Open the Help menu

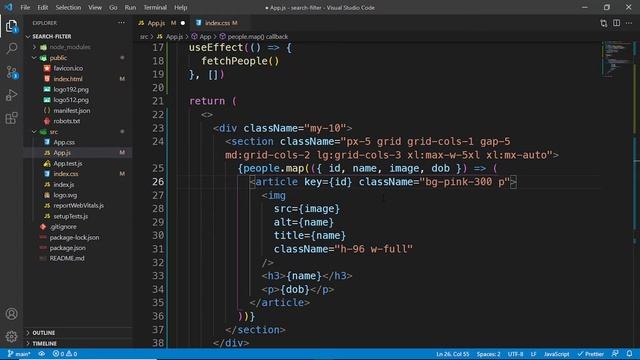180,7
